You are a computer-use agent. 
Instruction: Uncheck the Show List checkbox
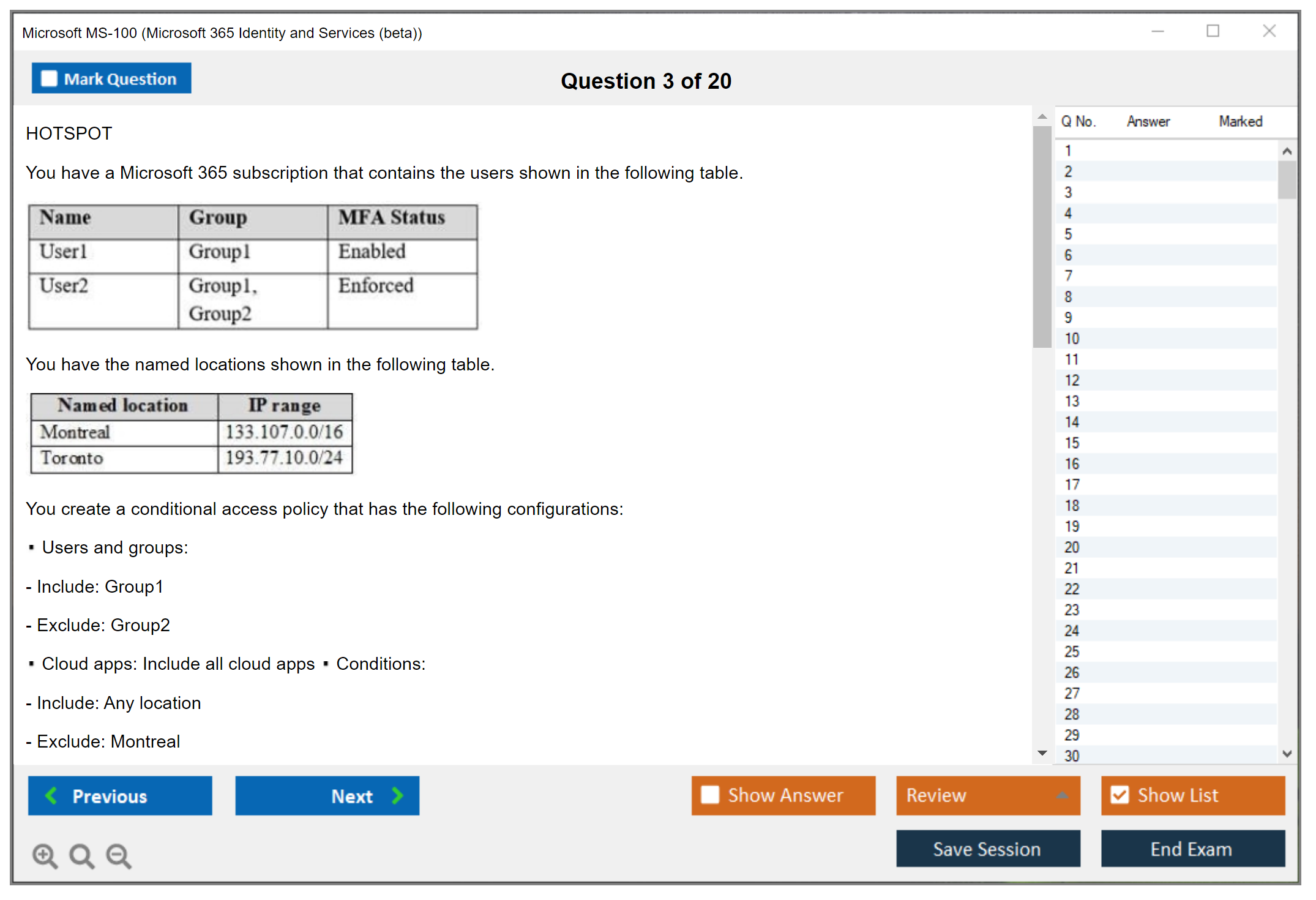point(1120,795)
